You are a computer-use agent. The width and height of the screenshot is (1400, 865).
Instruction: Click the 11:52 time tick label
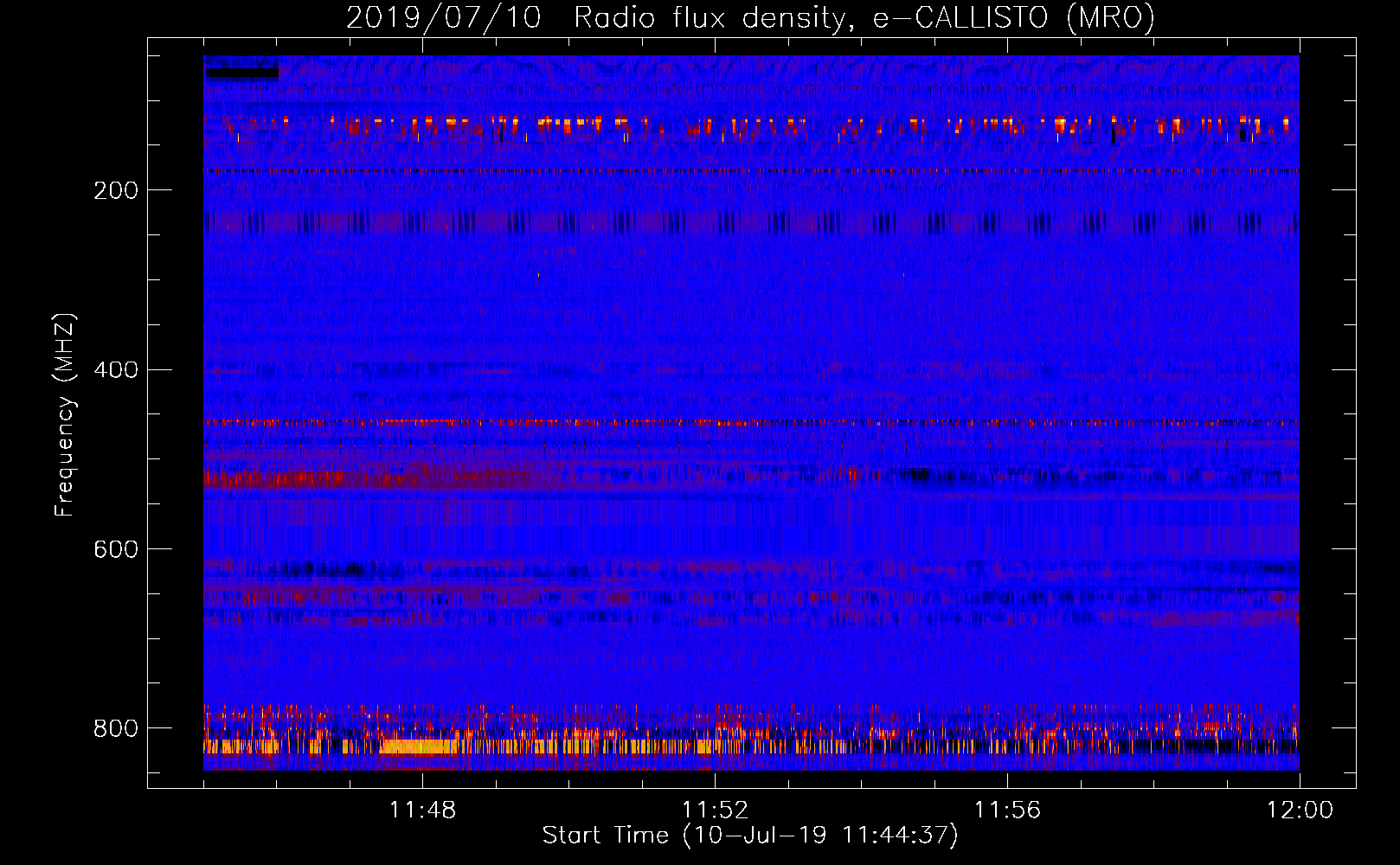(x=715, y=811)
